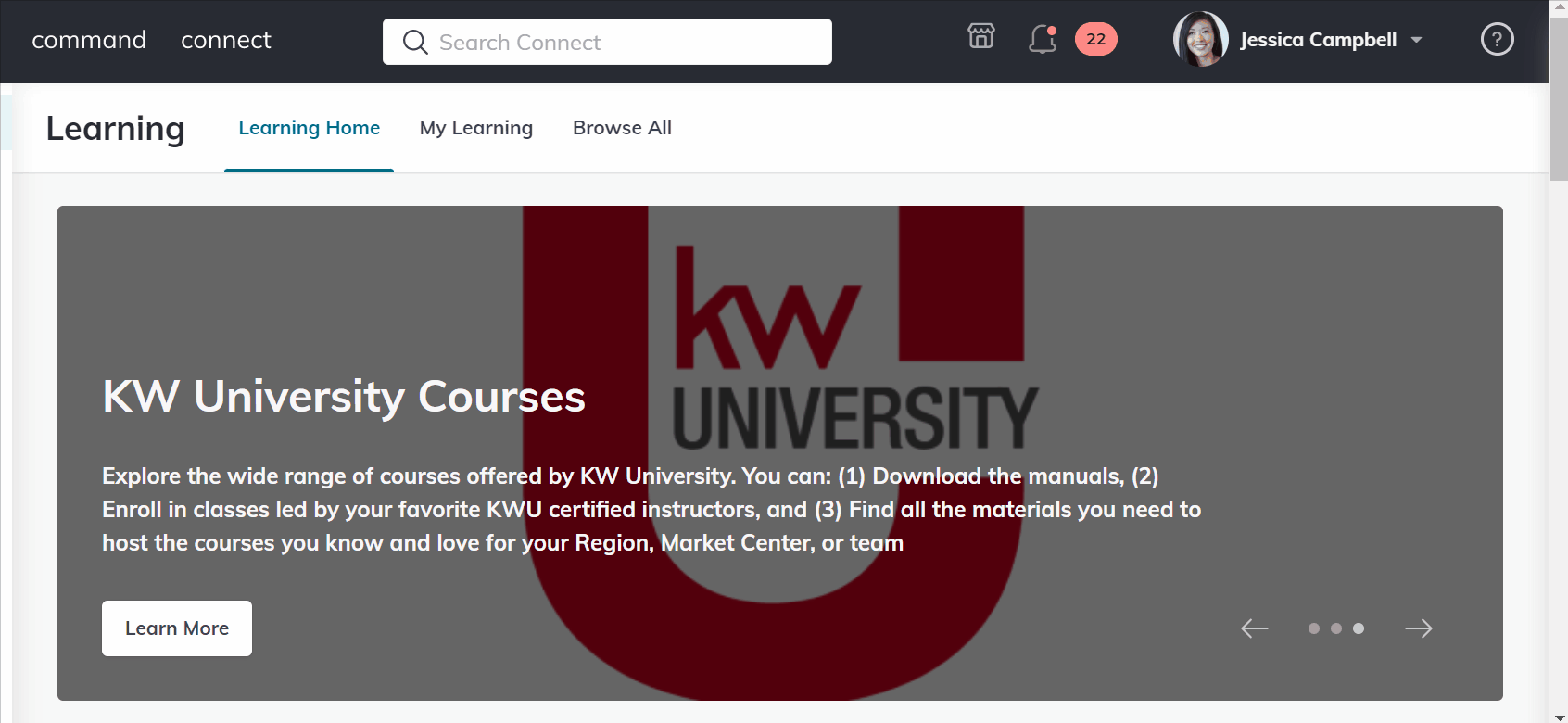Open the notifications bell
The width and height of the screenshot is (1568, 723).
1043,39
